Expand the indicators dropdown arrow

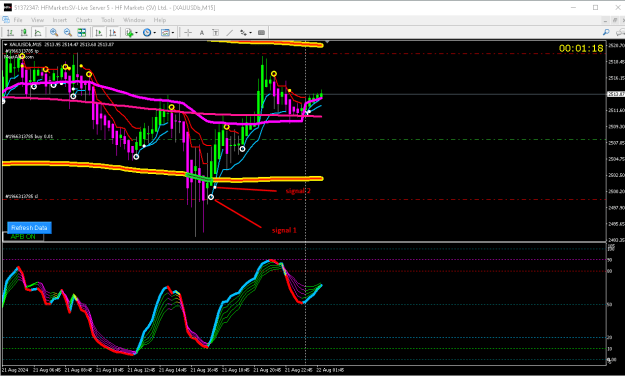click(x=136, y=33)
